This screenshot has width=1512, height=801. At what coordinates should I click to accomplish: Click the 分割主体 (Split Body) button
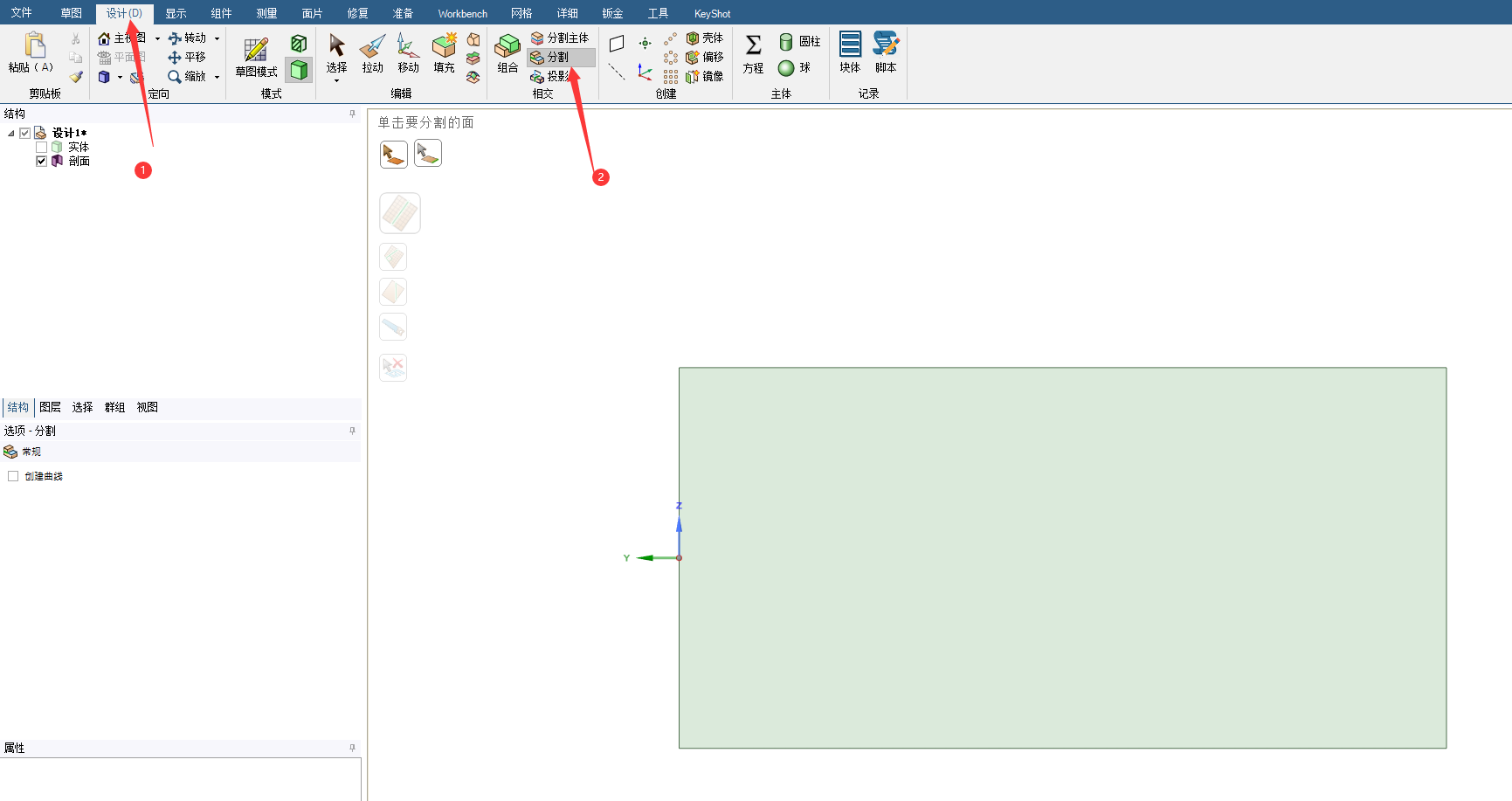pyautogui.click(x=560, y=38)
